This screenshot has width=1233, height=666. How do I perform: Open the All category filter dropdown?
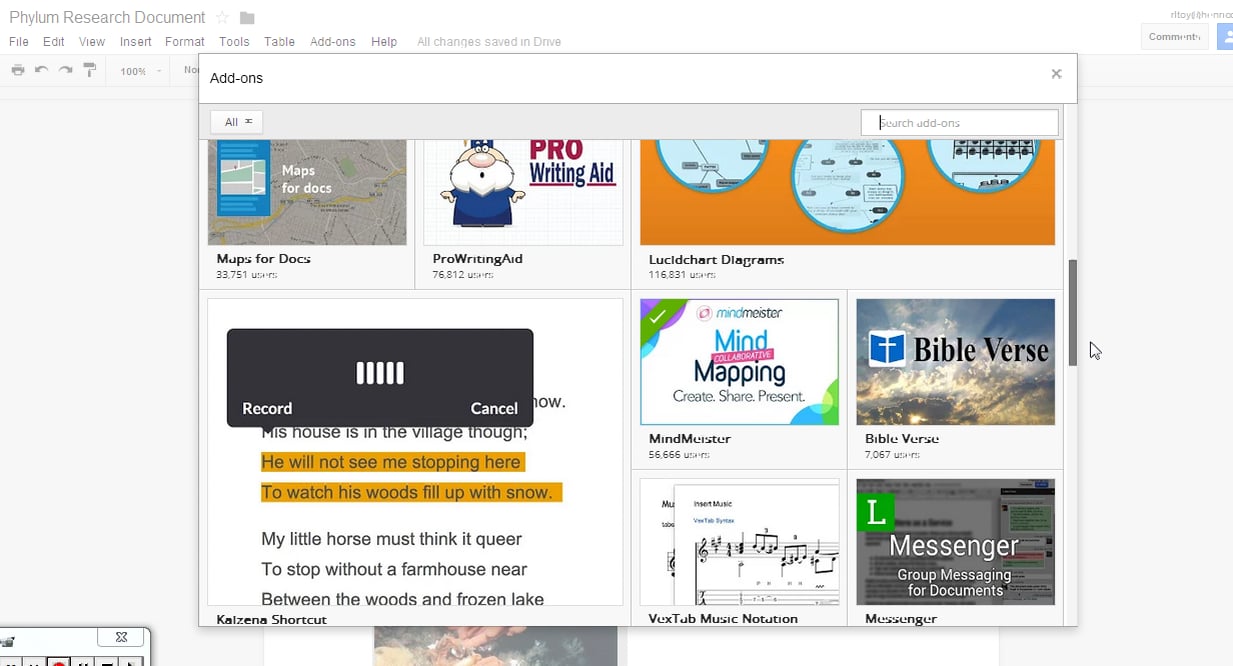point(236,122)
